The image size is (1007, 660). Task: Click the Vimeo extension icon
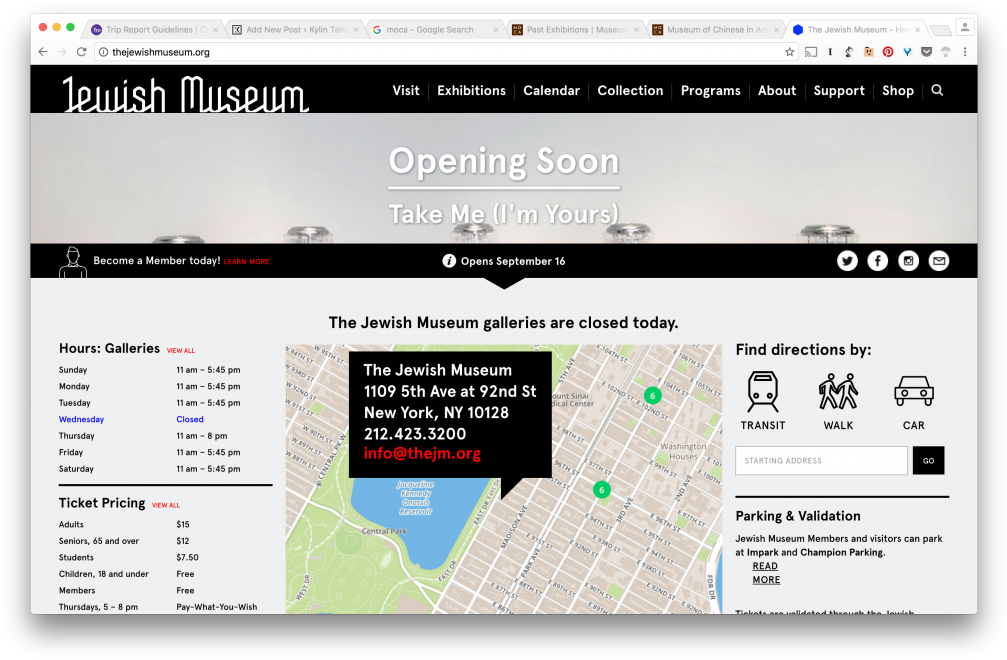(907, 52)
